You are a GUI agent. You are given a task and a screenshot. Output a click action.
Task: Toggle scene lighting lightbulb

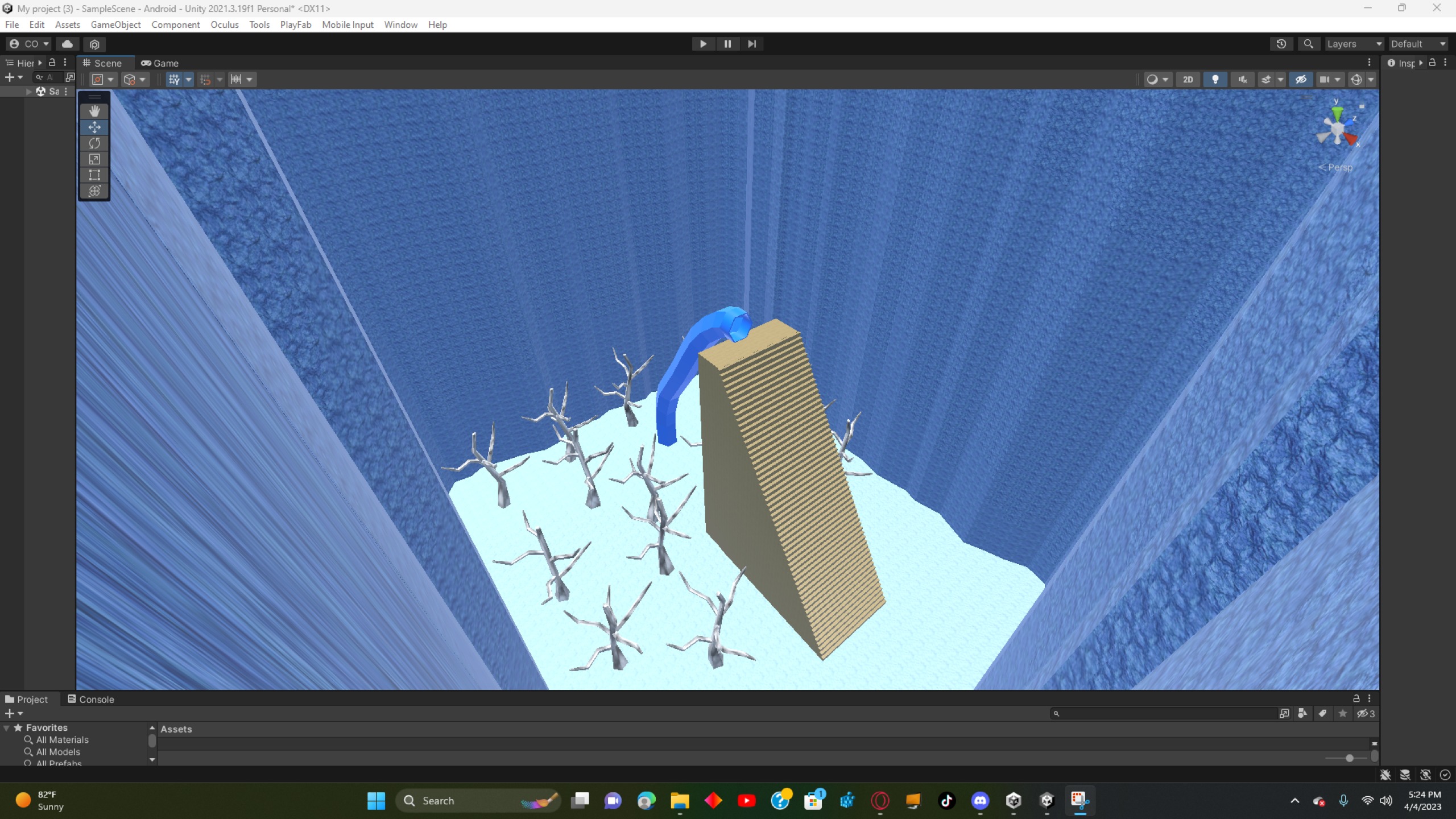point(1215,80)
